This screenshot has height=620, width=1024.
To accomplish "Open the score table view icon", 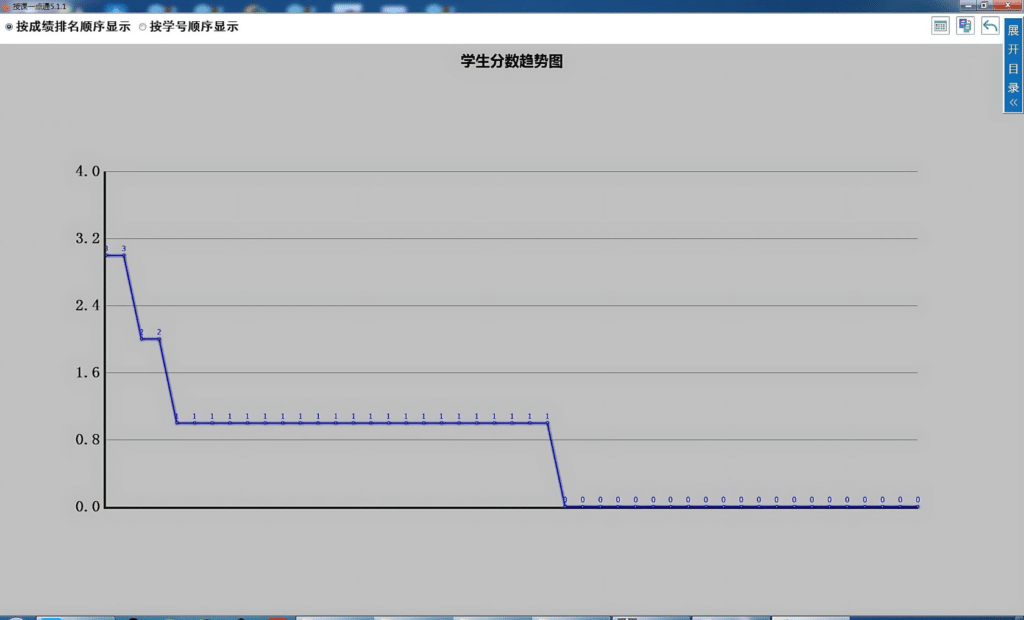I will 940,26.
